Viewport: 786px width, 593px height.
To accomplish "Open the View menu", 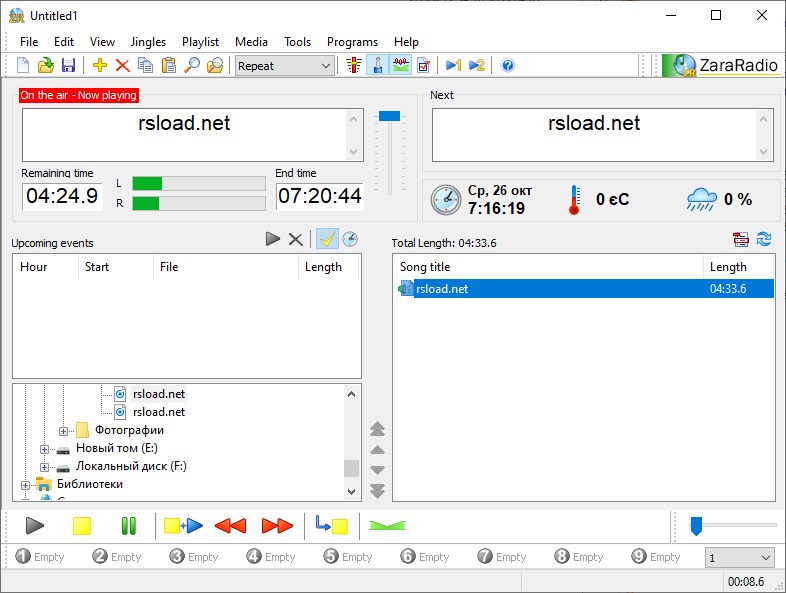I will pos(102,42).
